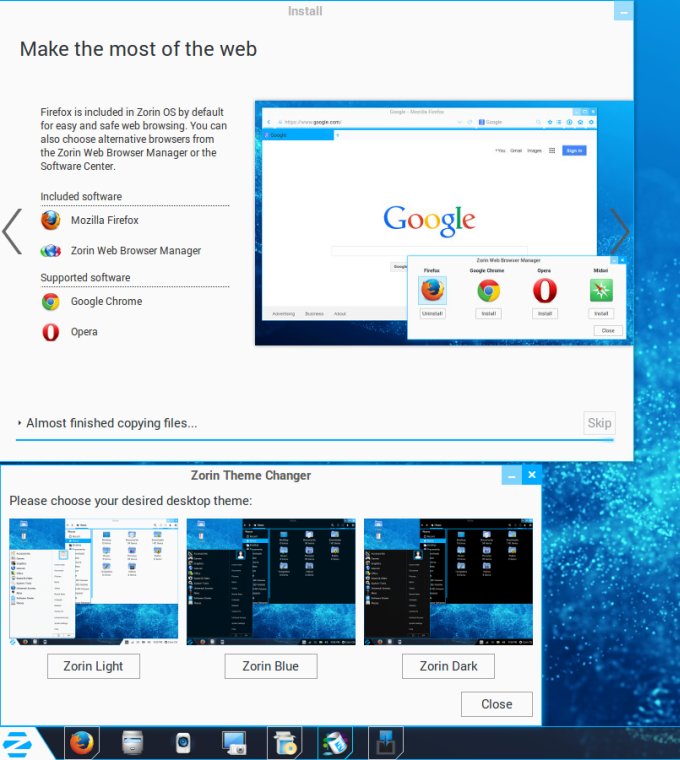Click the 'Install' window title
The image size is (680, 760).
coord(305,11)
